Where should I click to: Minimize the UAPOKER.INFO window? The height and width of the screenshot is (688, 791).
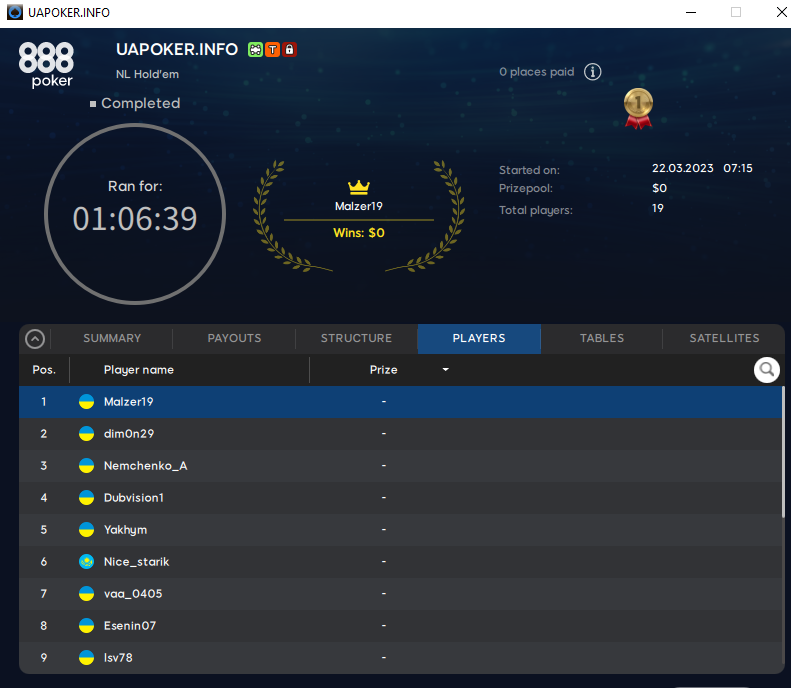coord(691,12)
